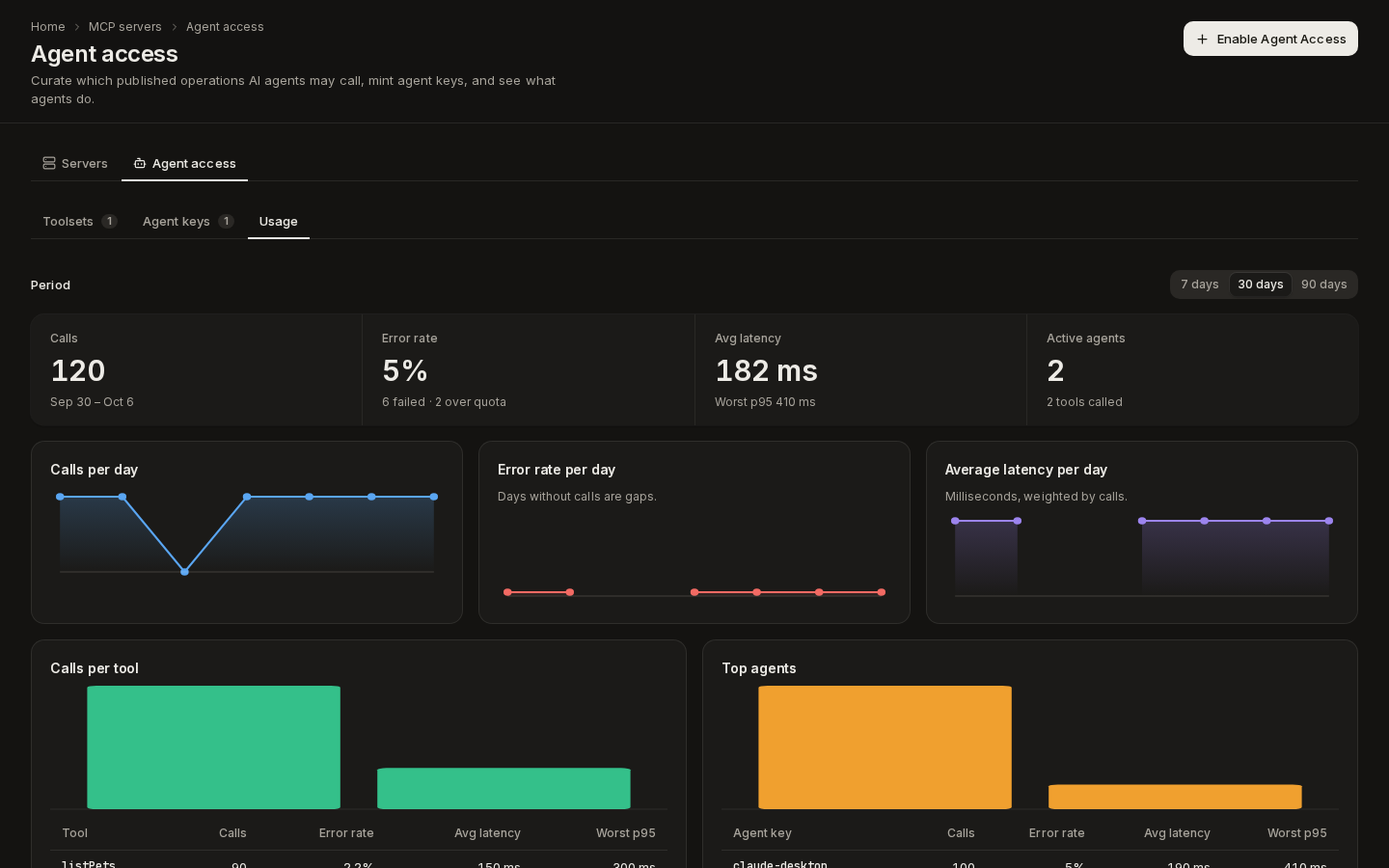Screen dimensions: 1389x868
Task: Click the Avg latency value 182 ms
Action: pyautogui.click(x=766, y=370)
